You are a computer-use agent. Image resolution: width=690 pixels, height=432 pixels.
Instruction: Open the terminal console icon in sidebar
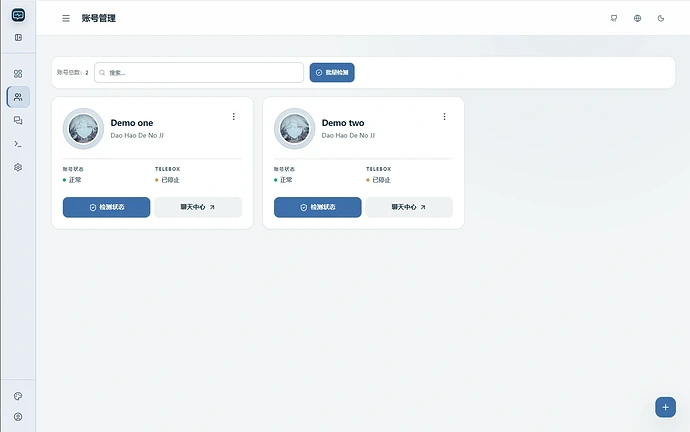(x=18, y=144)
